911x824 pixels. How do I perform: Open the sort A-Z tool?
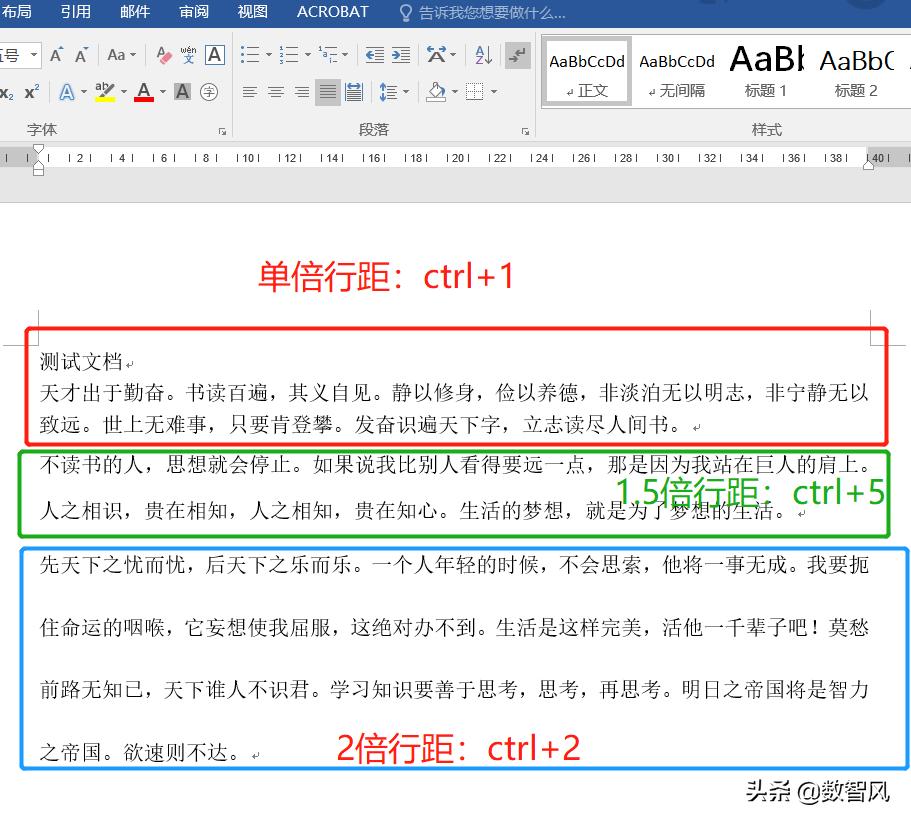point(483,55)
